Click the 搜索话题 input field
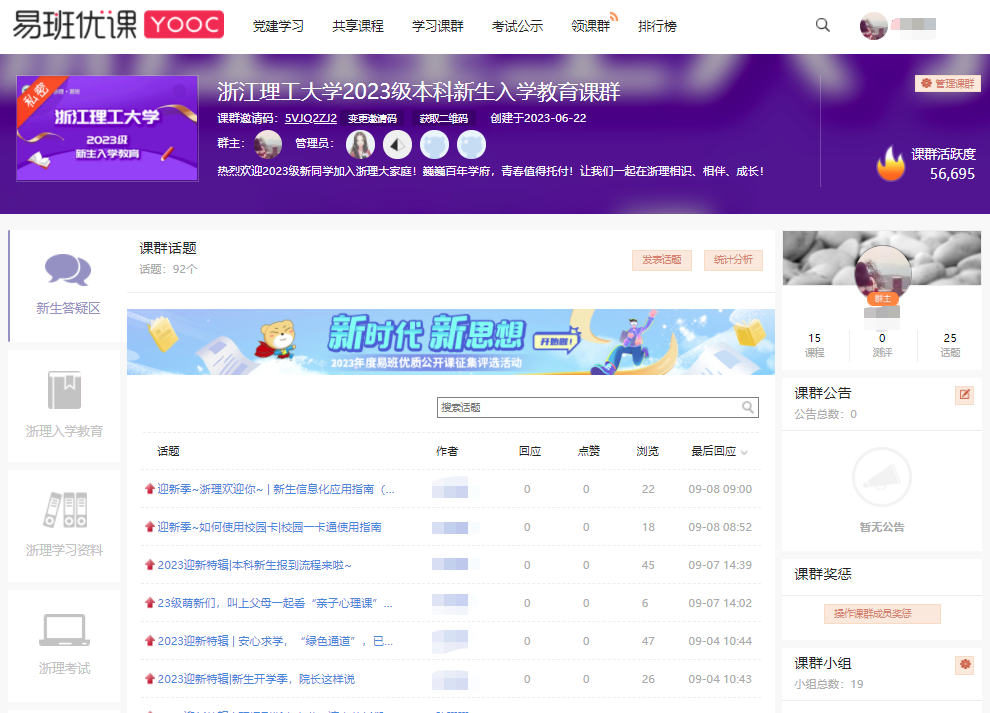Image resolution: width=990 pixels, height=713 pixels. [588, 408]
